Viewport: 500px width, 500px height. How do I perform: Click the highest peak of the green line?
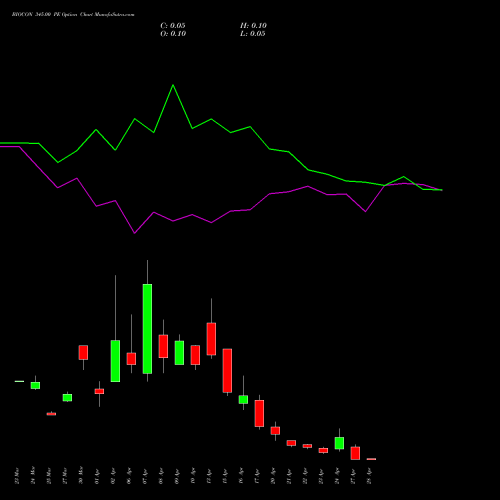tap(173, 85)
